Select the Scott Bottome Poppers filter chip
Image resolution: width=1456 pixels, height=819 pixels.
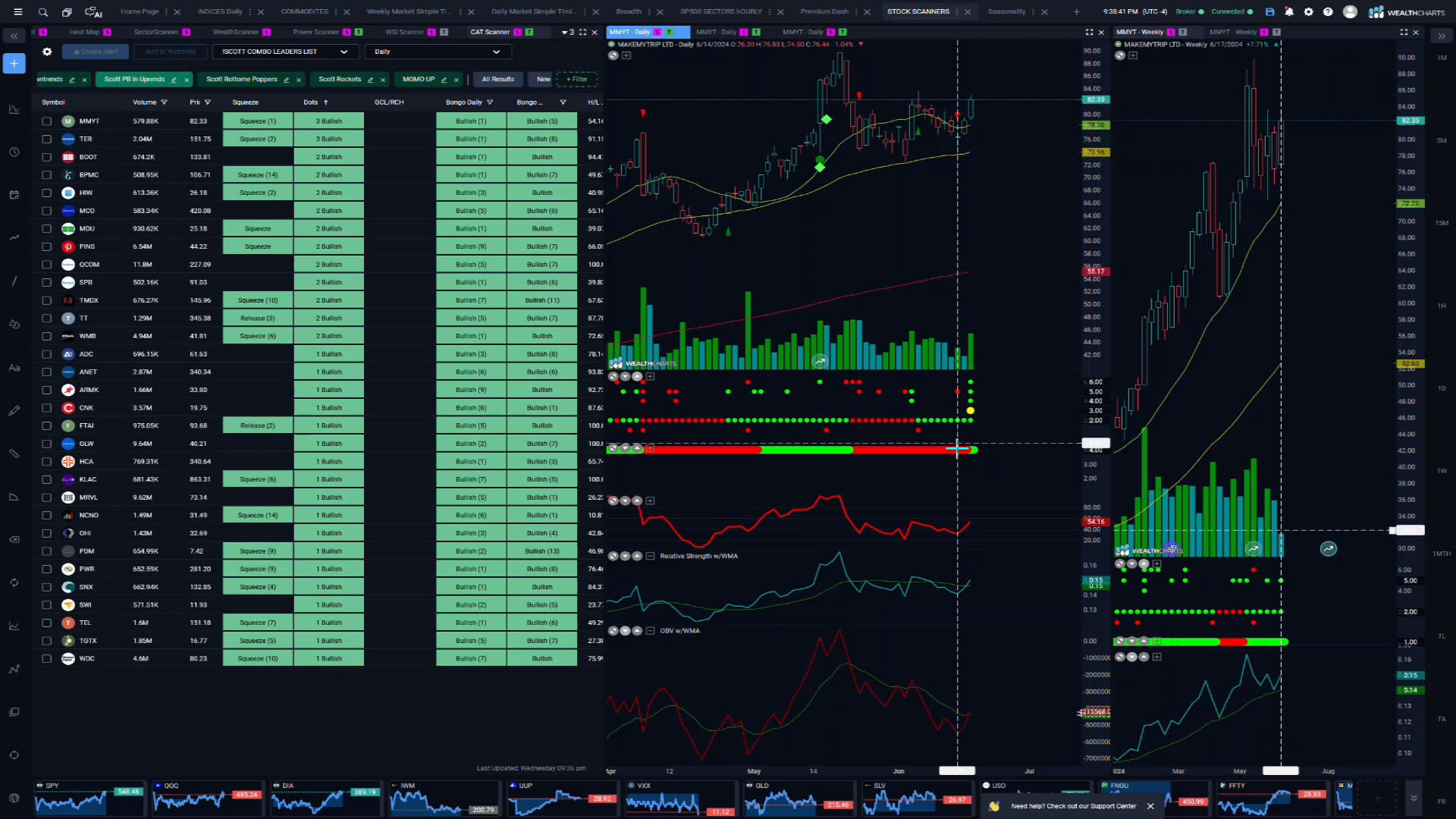(x=242, y=80)
